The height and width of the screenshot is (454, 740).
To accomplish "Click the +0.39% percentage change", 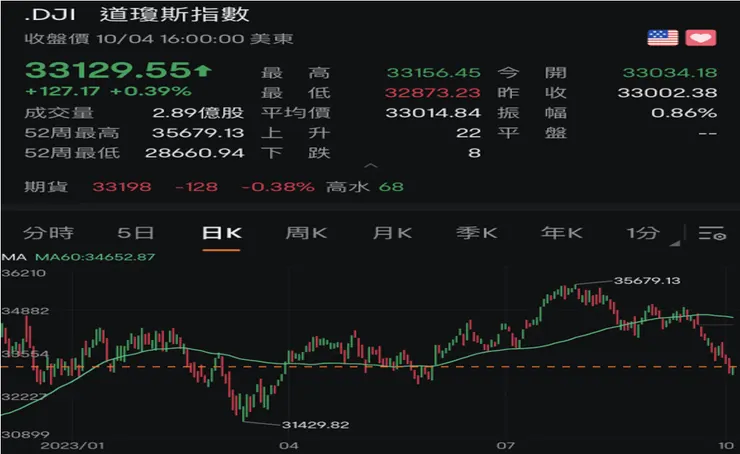I will (x=151, y=91).
